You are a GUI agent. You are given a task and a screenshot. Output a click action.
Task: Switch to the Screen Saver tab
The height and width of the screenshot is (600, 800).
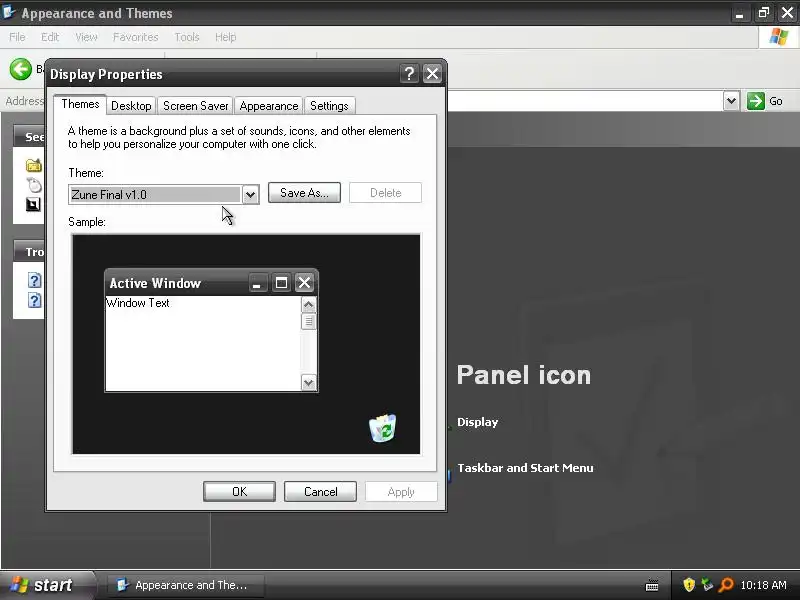point(195,106)
